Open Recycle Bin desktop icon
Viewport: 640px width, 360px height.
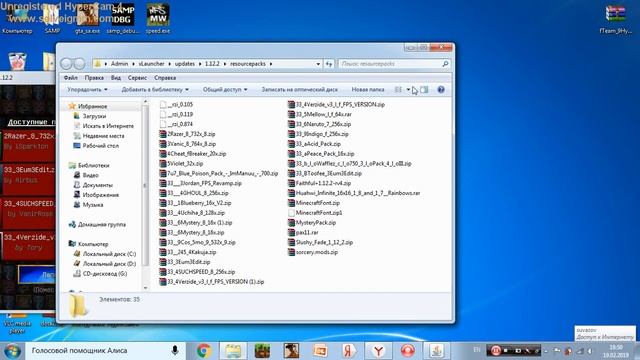[x=18, y=61]
